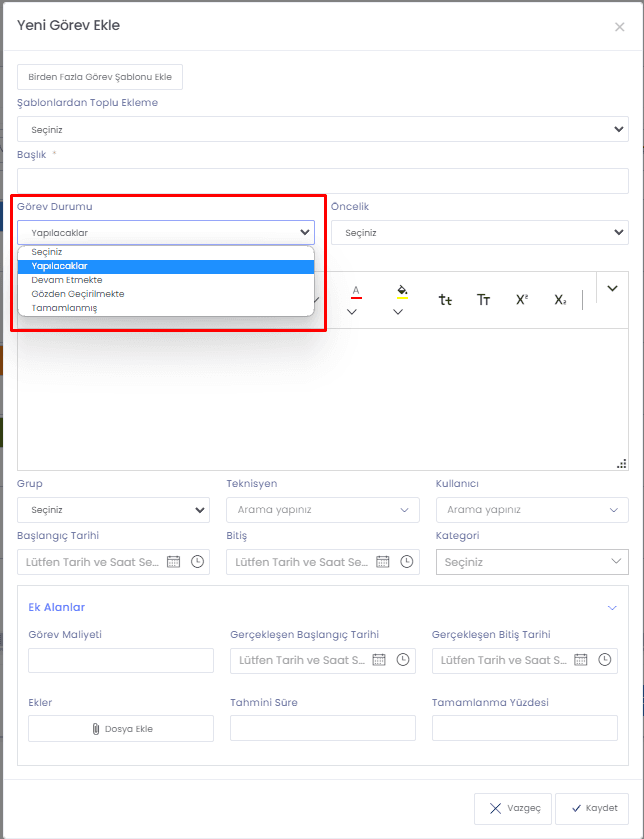Click inside the description editor area
644x839 pixels.
click(x=323, y=399)
